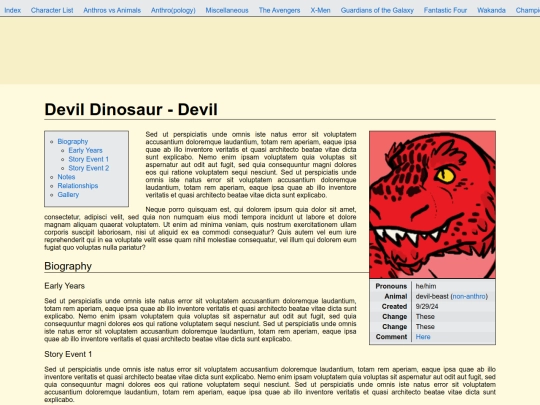Jump to Early Years in contents box

point(85,150)
